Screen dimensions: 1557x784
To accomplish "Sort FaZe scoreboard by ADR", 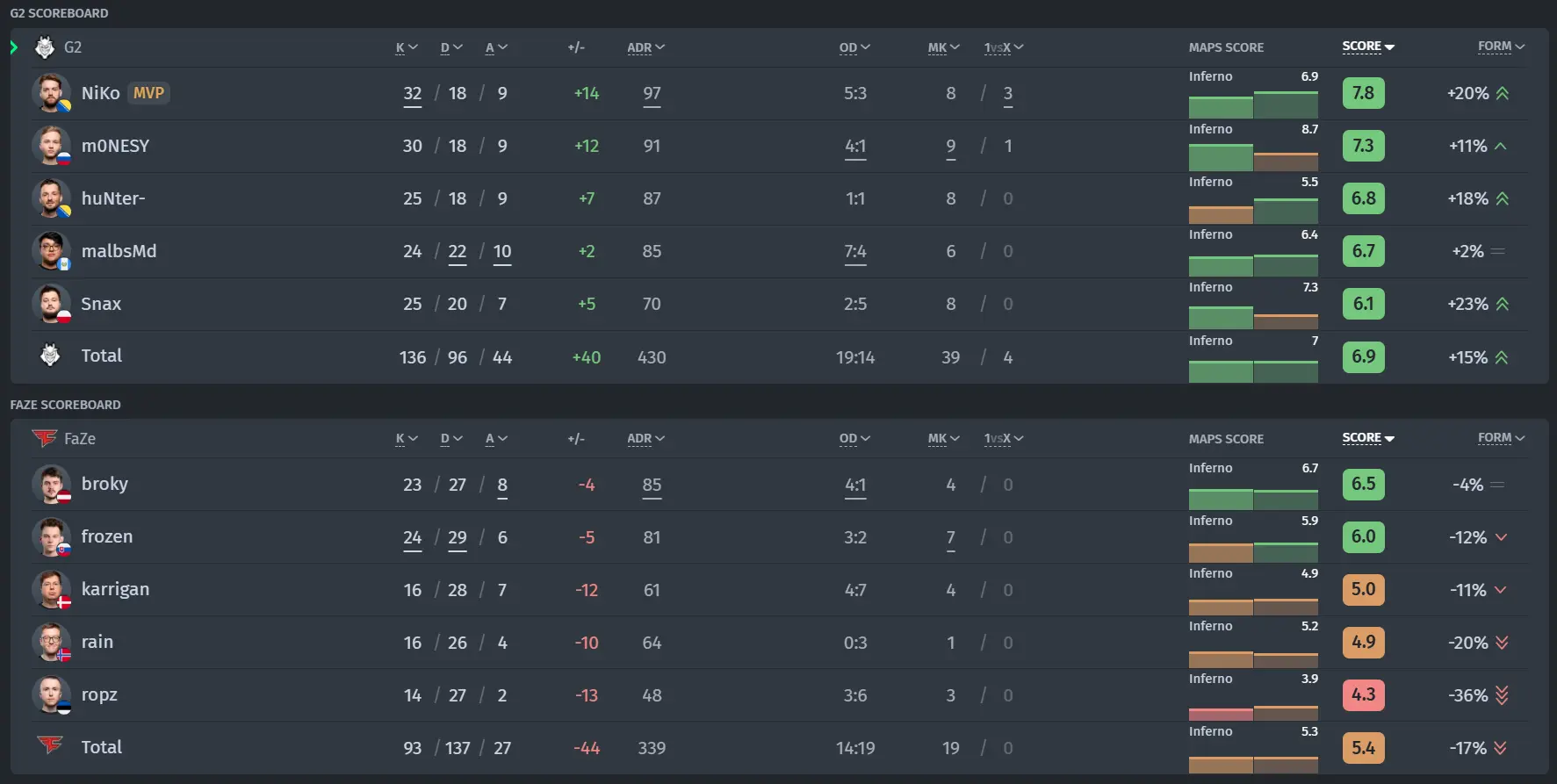I will (x=645, y=439).
